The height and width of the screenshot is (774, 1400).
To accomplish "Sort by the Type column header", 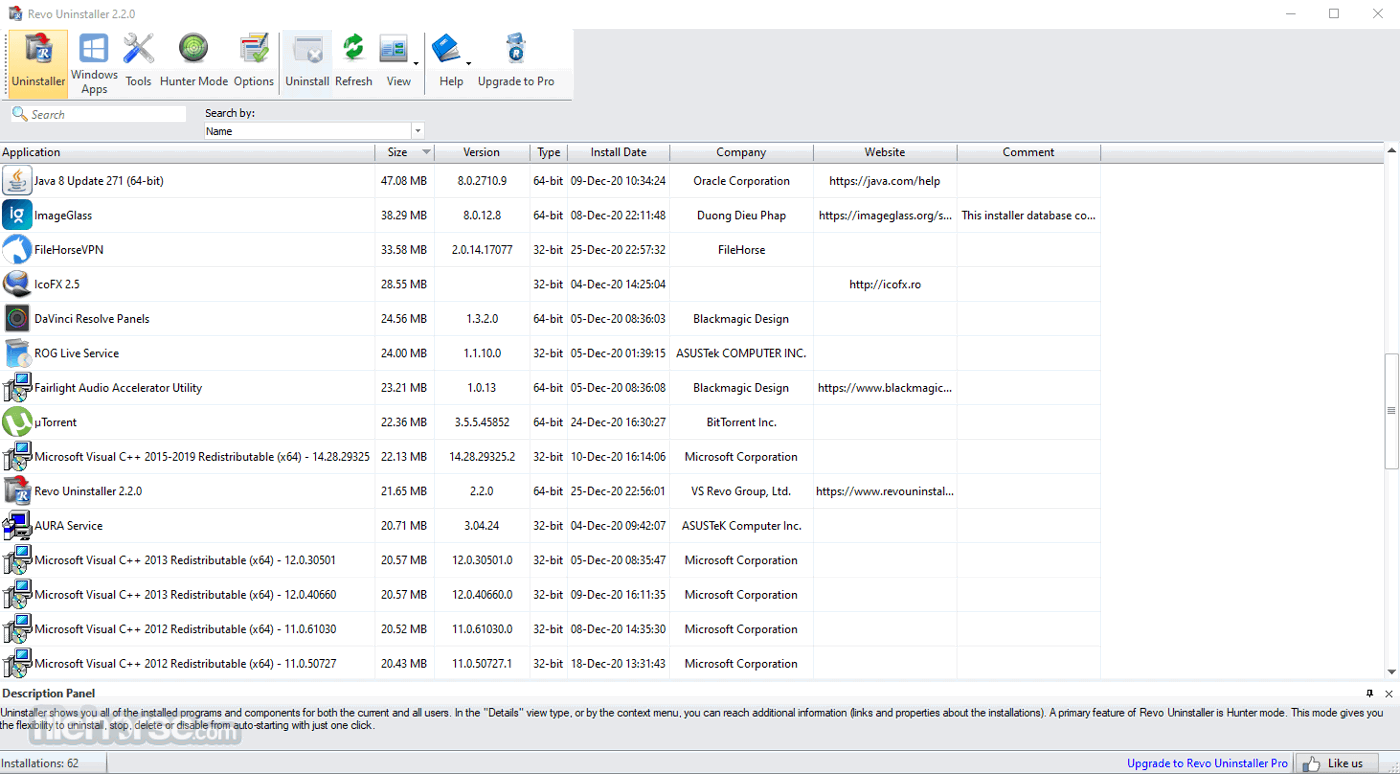I will tap(549, 152).
